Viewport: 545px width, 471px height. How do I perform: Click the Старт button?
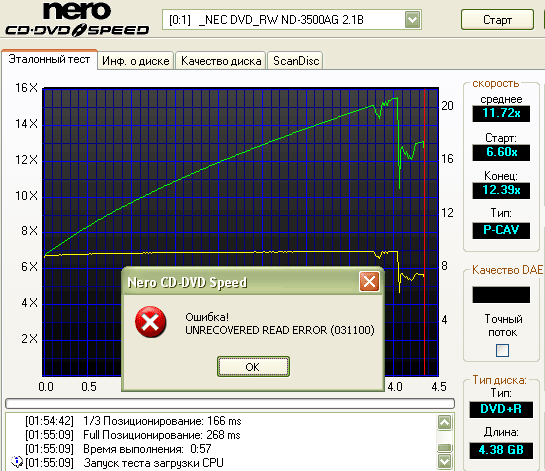[x=497, y=20]
